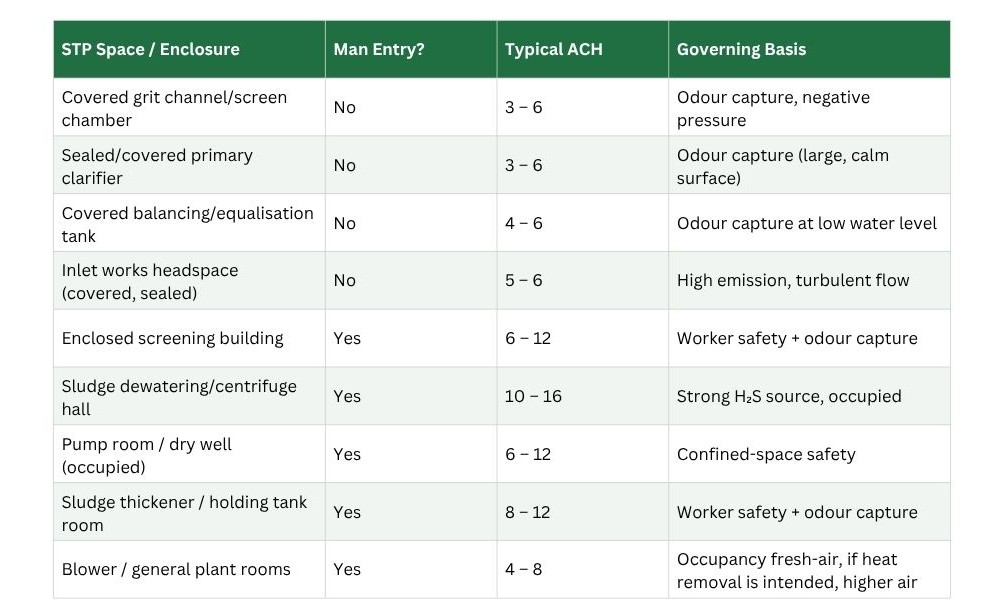1008x615 pixels.
Task: Select 'Sludge dewatering/centrifuge hall' cell
Action: pos(189,397)
